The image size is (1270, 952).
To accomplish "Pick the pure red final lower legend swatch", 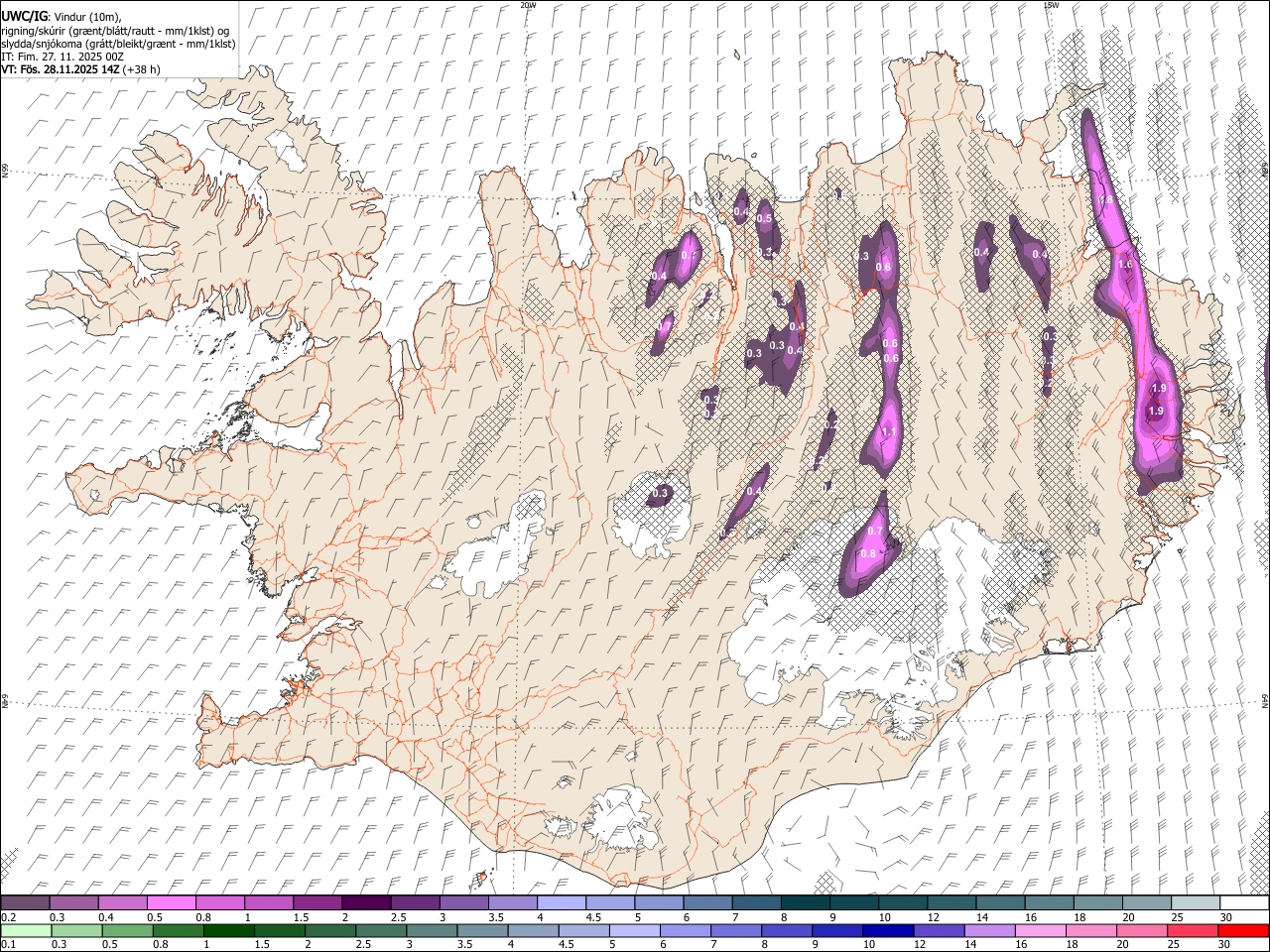I will click(x=1244, y=931).
